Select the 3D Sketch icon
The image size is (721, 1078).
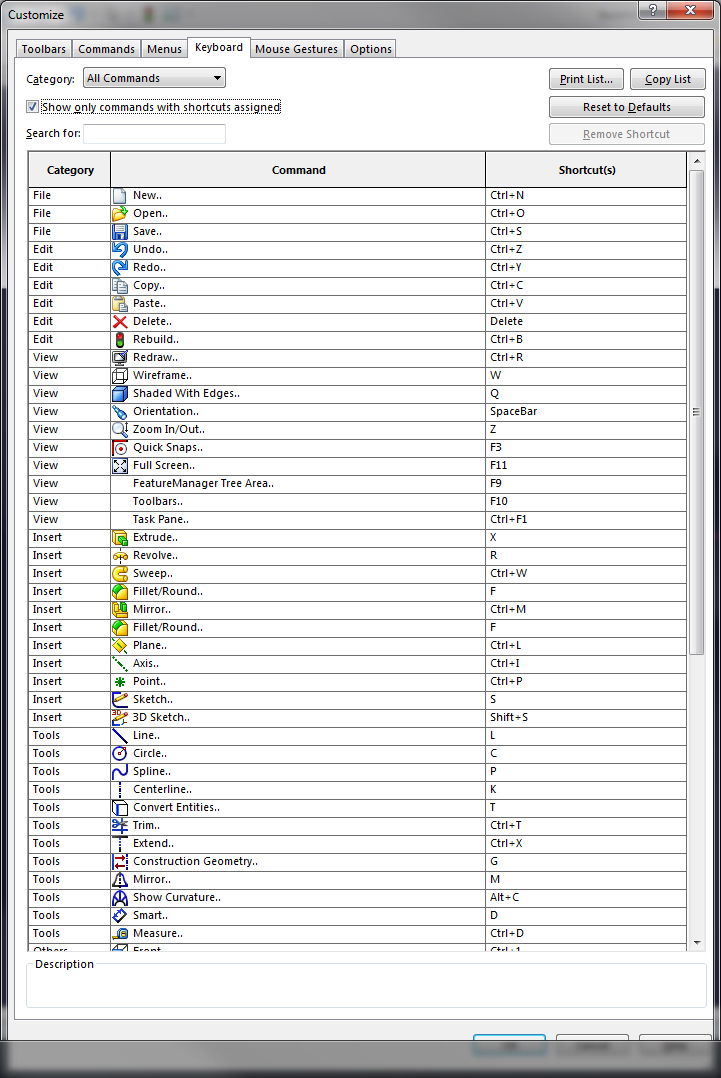pos(120,717)
